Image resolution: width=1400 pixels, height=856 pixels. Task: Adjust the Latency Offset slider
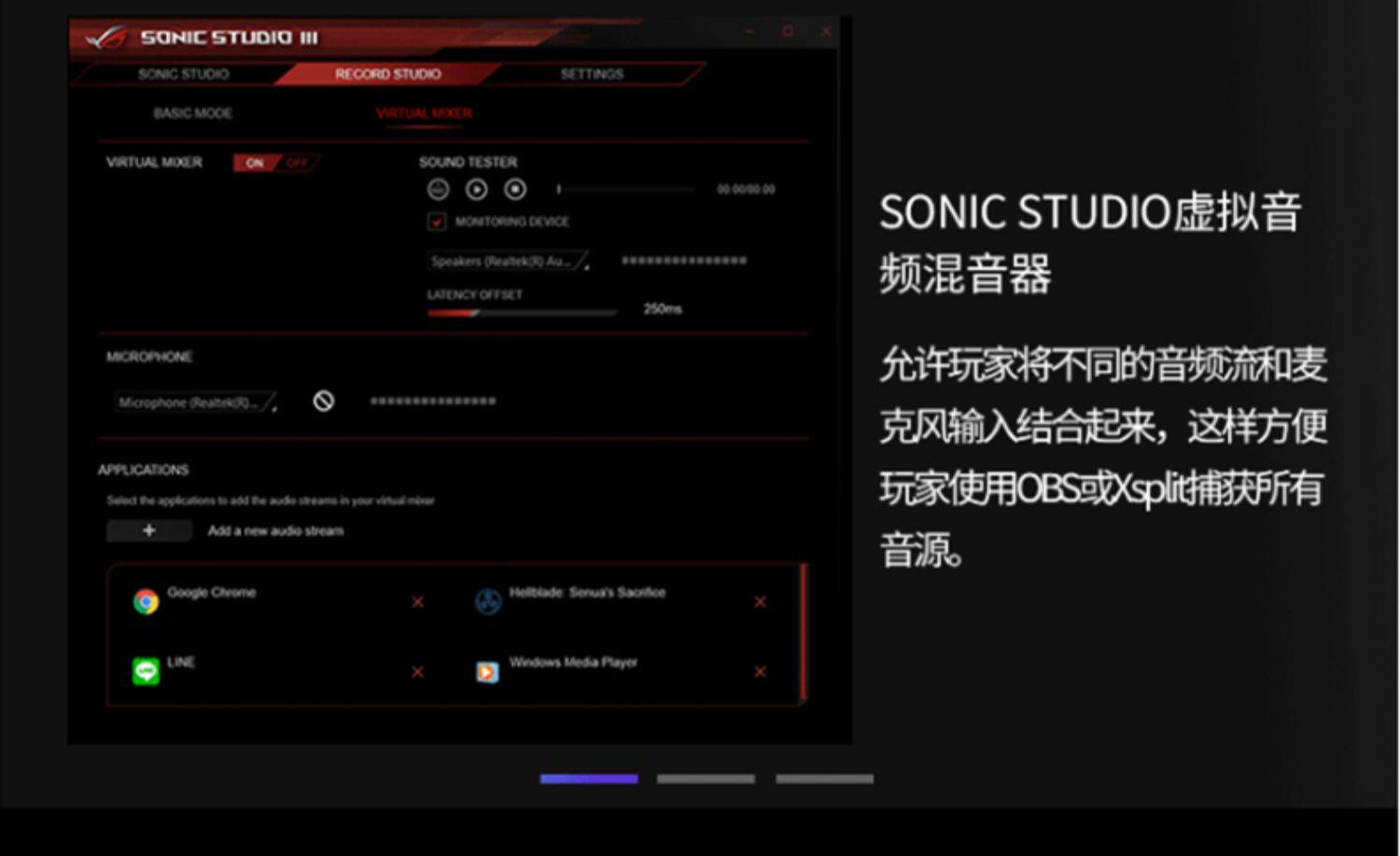pos(522,313)
